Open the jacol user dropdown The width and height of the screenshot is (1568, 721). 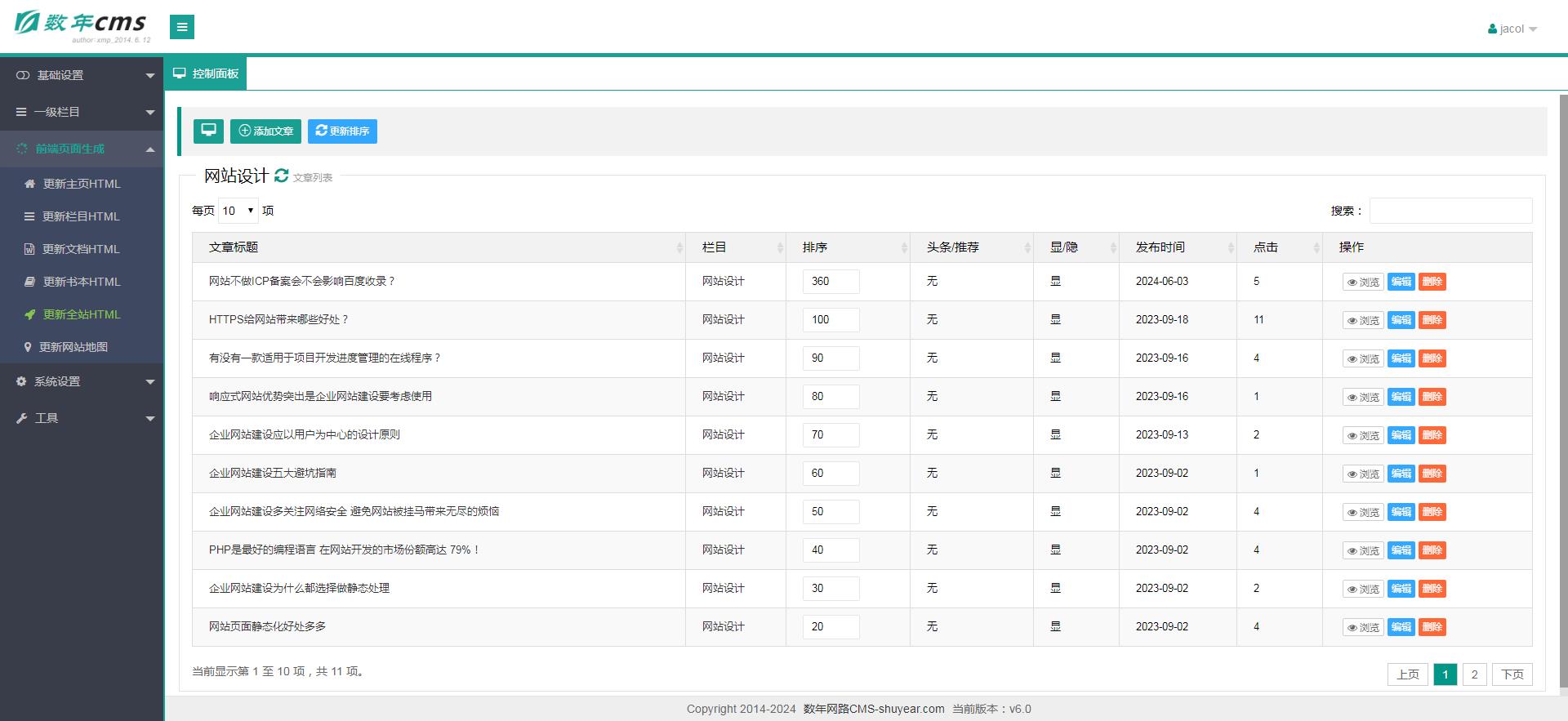pyautogui.click(x=1512, y=29)
